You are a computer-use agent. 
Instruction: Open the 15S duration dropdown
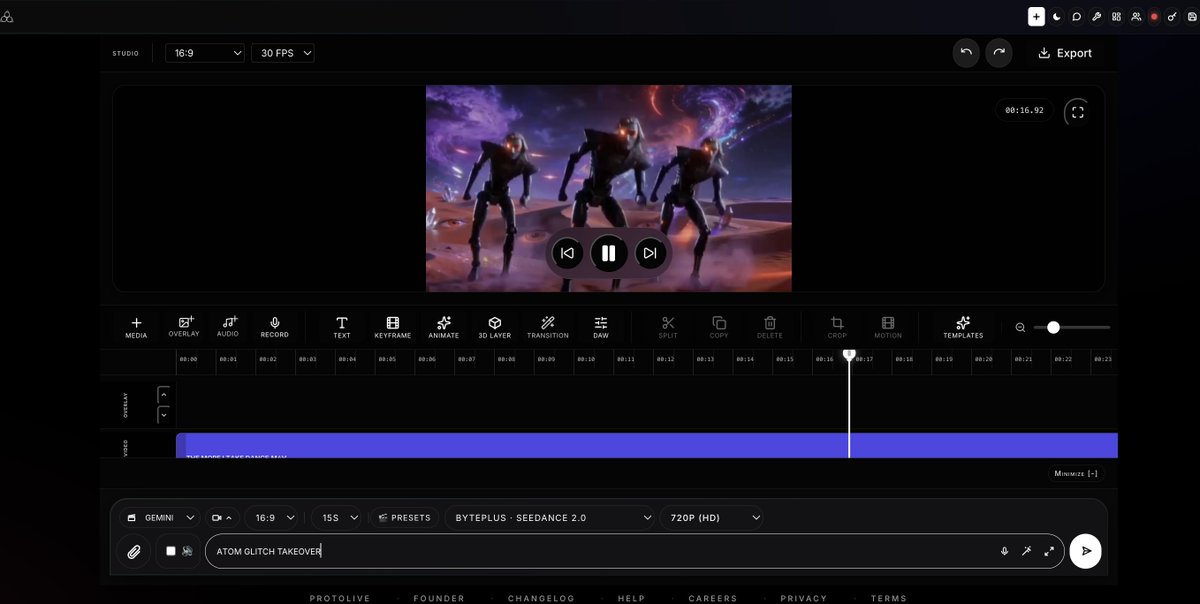[336, 518]
